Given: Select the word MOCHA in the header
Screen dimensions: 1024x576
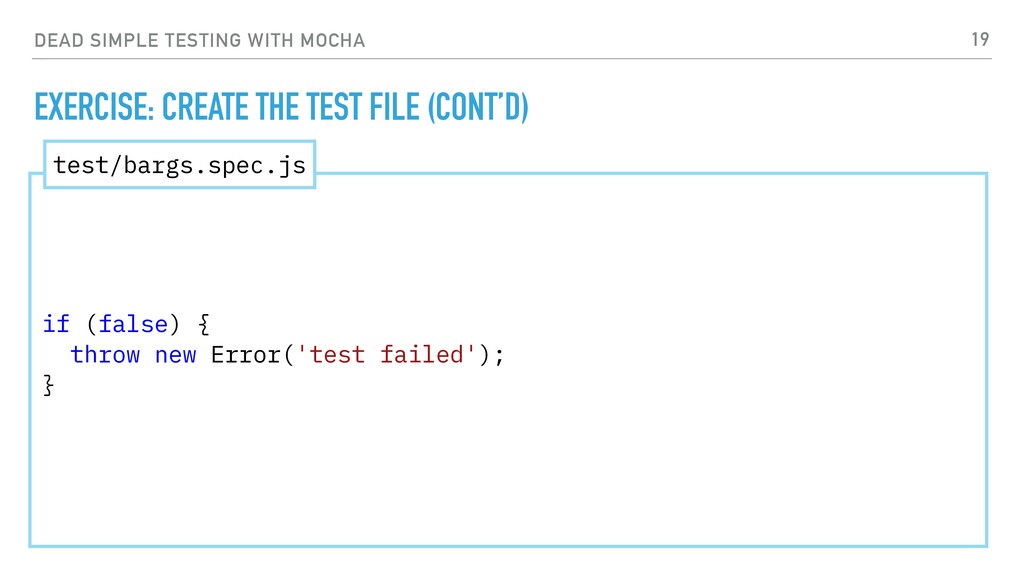Looking at the screenshot, I should (x=332, y=40).
